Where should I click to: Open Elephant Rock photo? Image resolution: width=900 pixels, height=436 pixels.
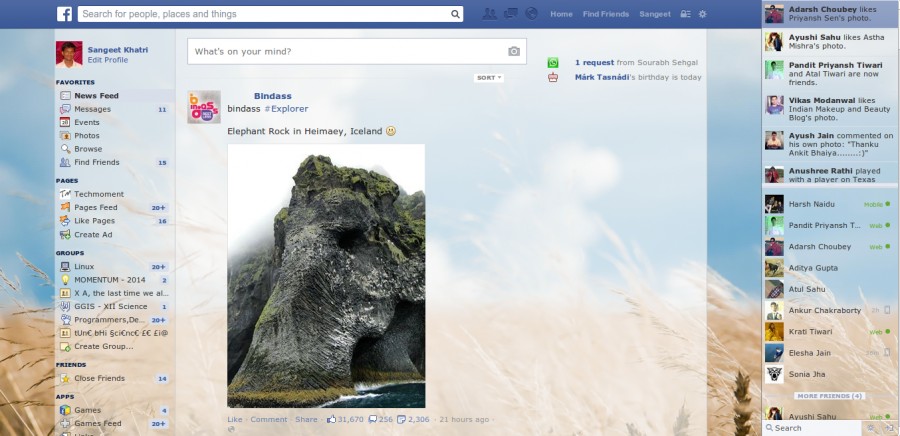click(326, 276)
